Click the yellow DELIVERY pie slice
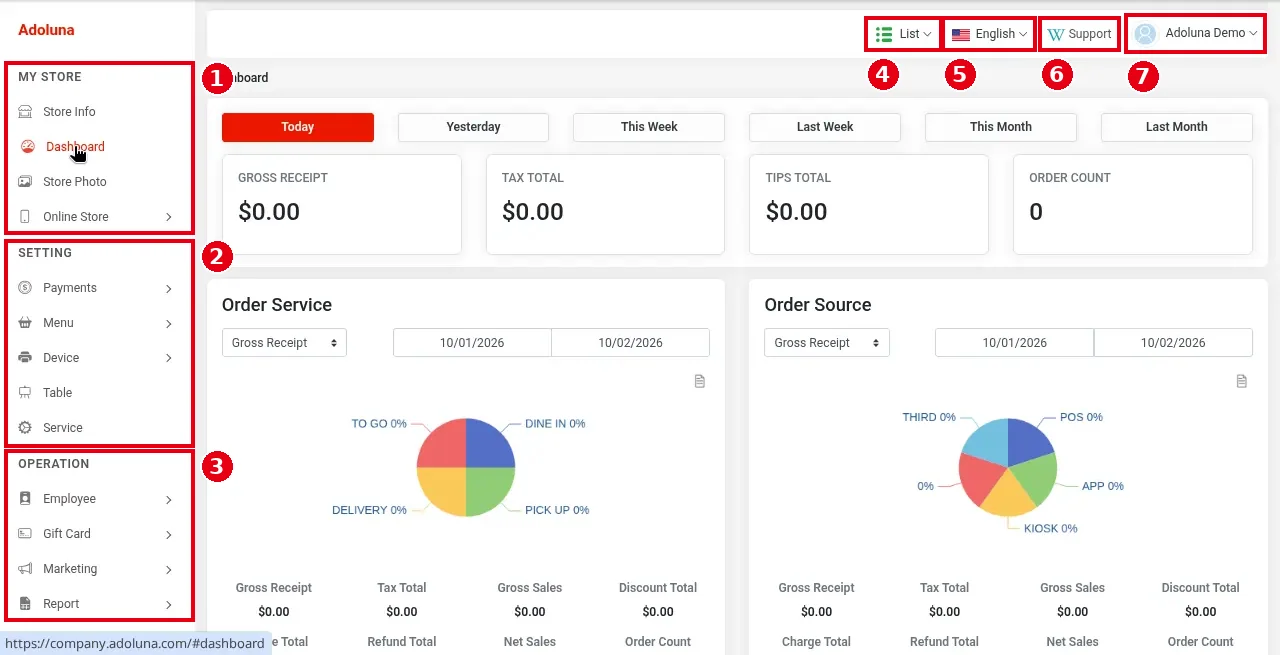 (444, 490)
